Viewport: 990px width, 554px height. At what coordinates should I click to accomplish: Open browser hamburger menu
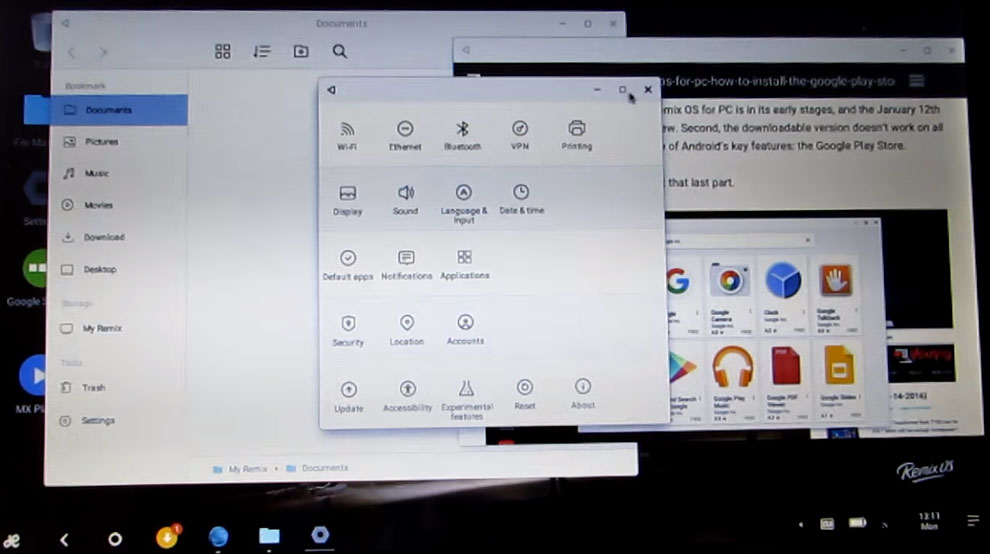[917, 81]
